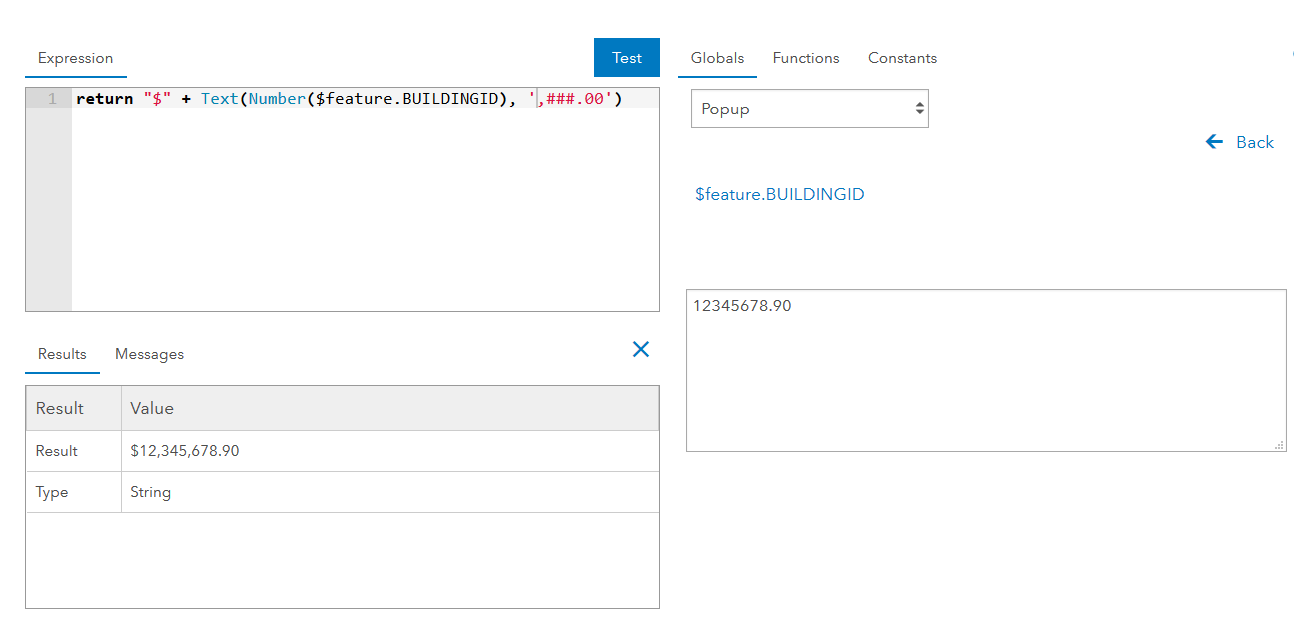
Task: Click line number 1 in the editor gutter
Action: point(52,99)
